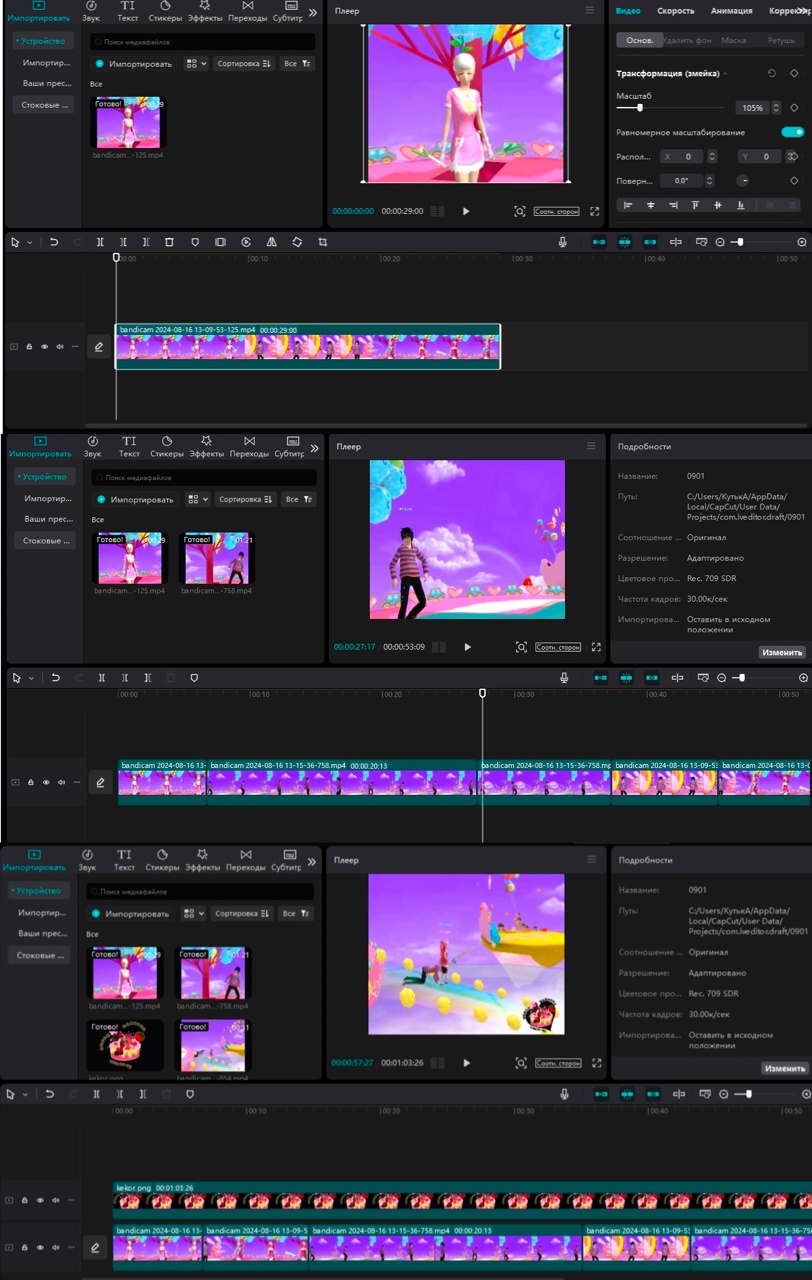Viewport: 812px width, 1280px height.
Task: Mute the video track in the top window
Action: point(60,347)
